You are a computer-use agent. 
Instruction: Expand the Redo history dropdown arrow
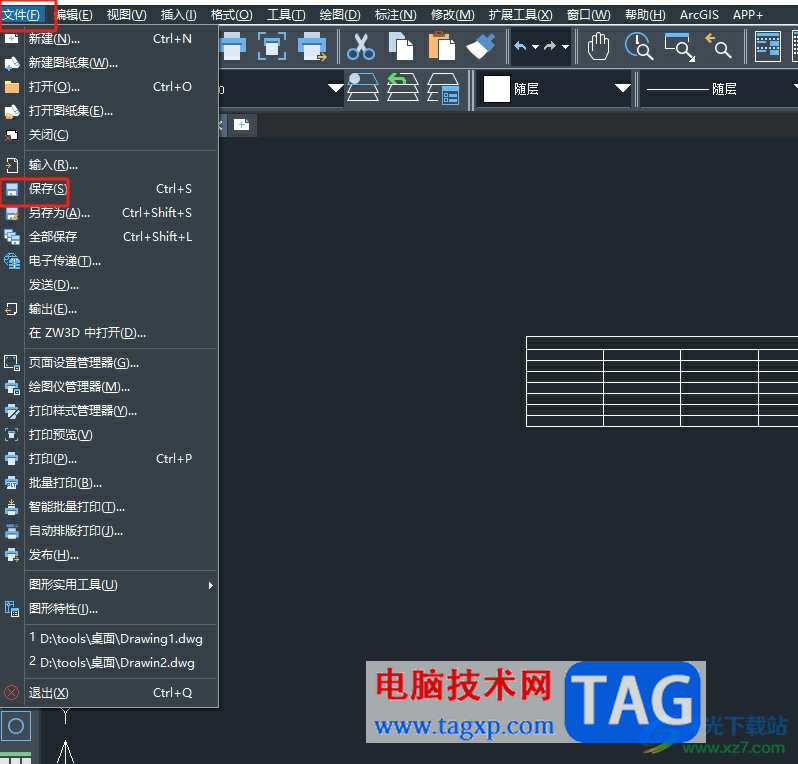click(x=565, y=47)
